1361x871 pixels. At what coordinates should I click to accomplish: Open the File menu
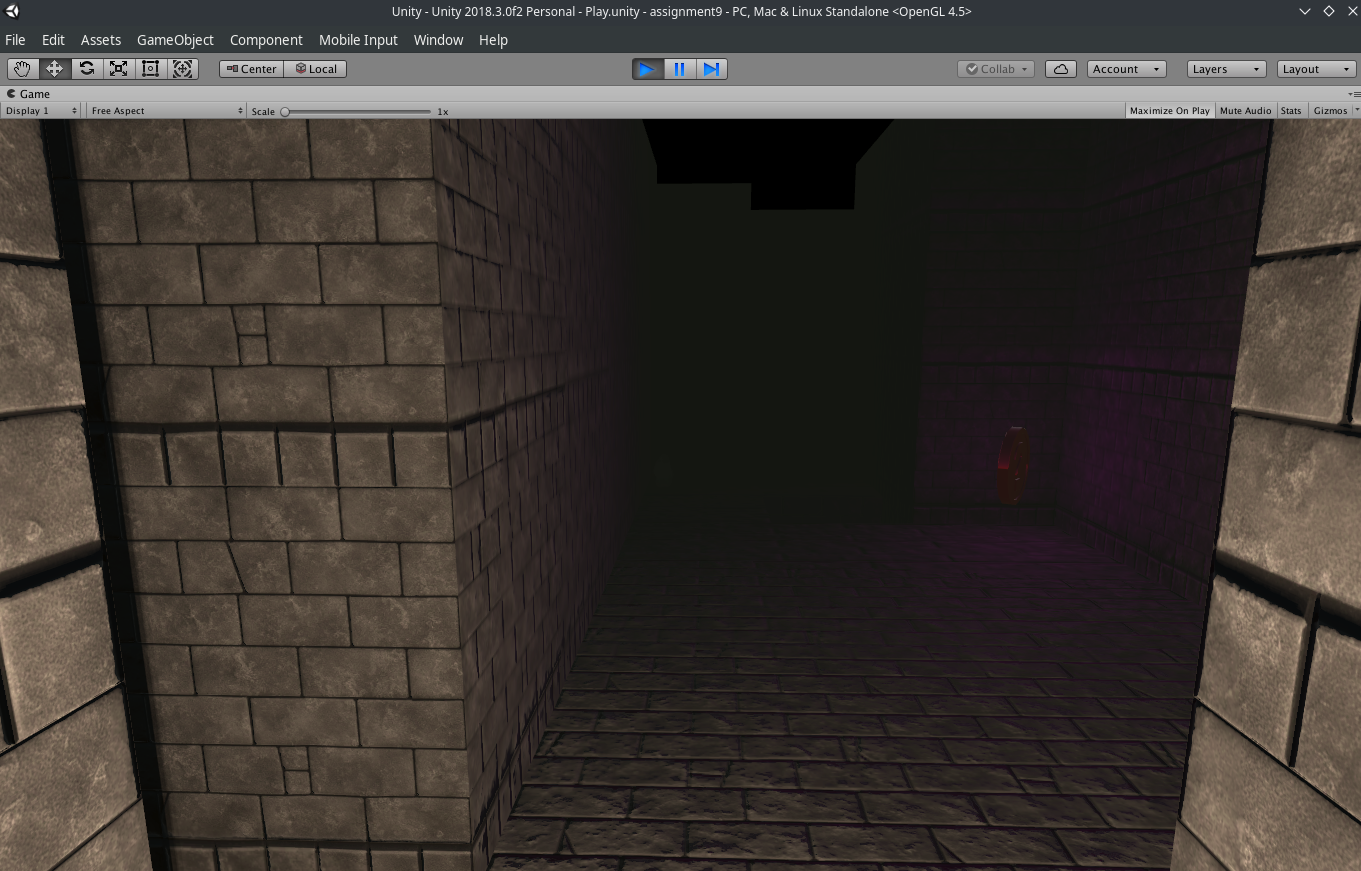[15, 40]
